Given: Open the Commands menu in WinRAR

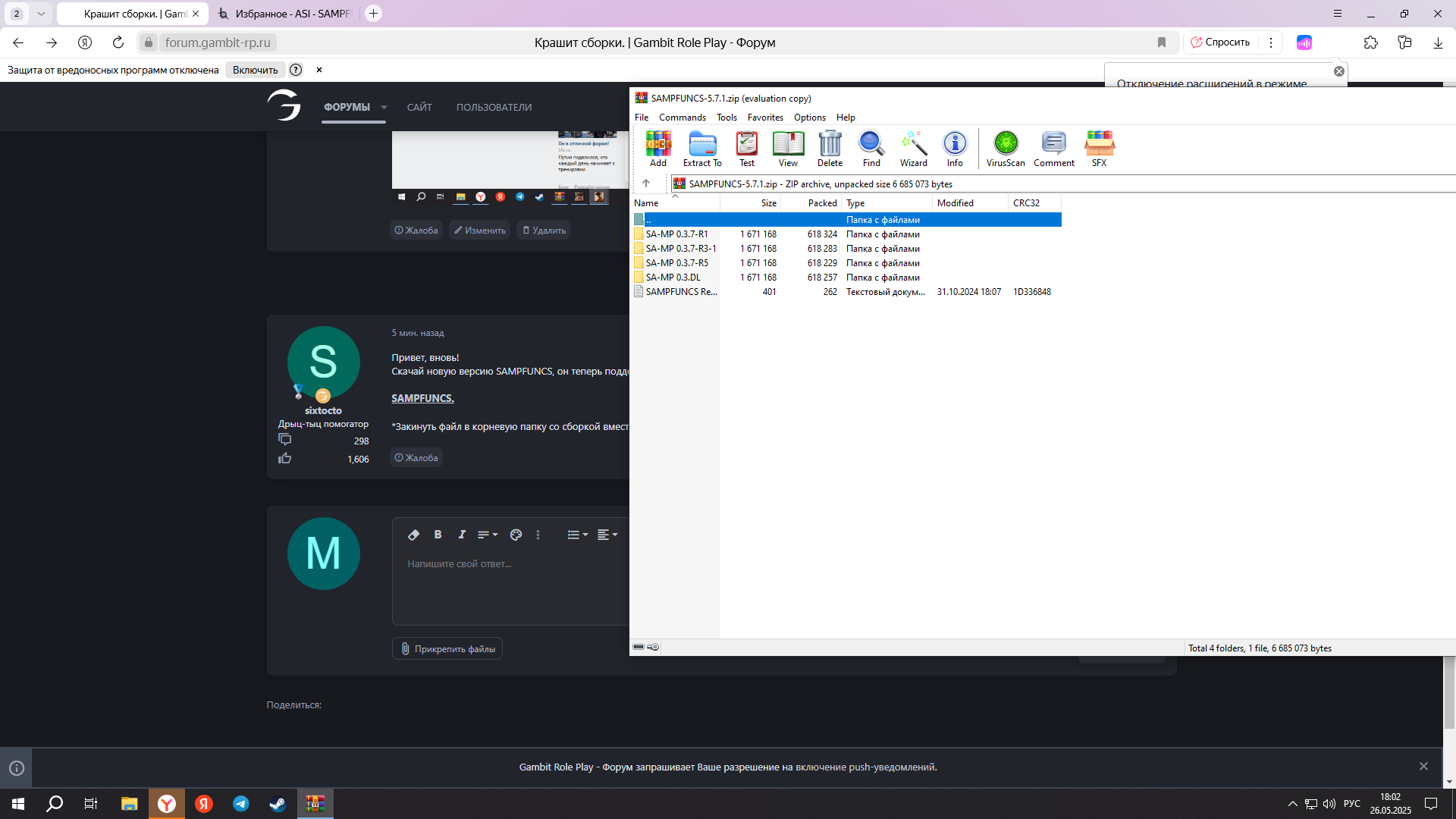Looking at the screenshot, I should 682,118.
